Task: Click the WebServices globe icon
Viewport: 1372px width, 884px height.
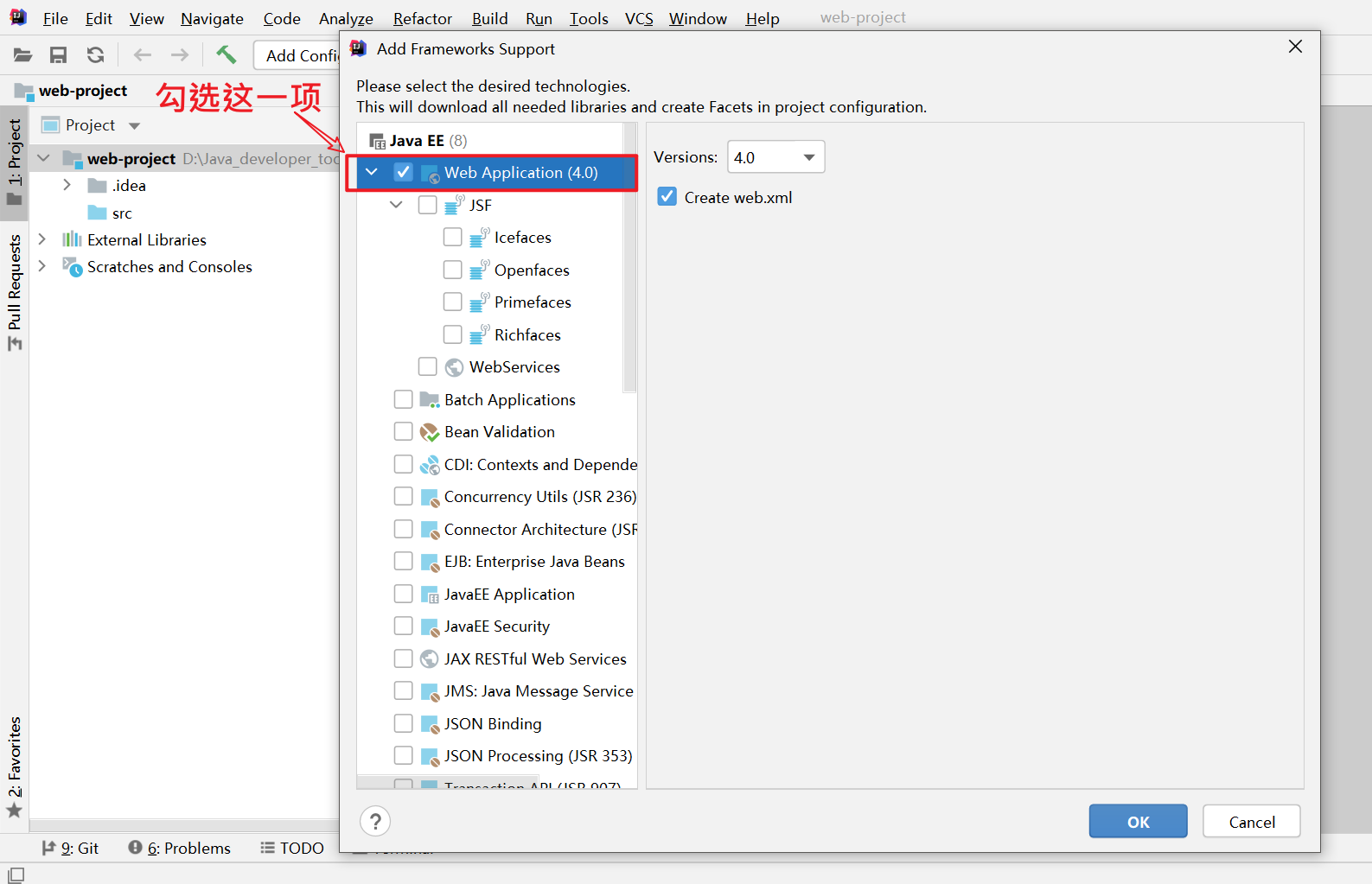Action: 454,367
